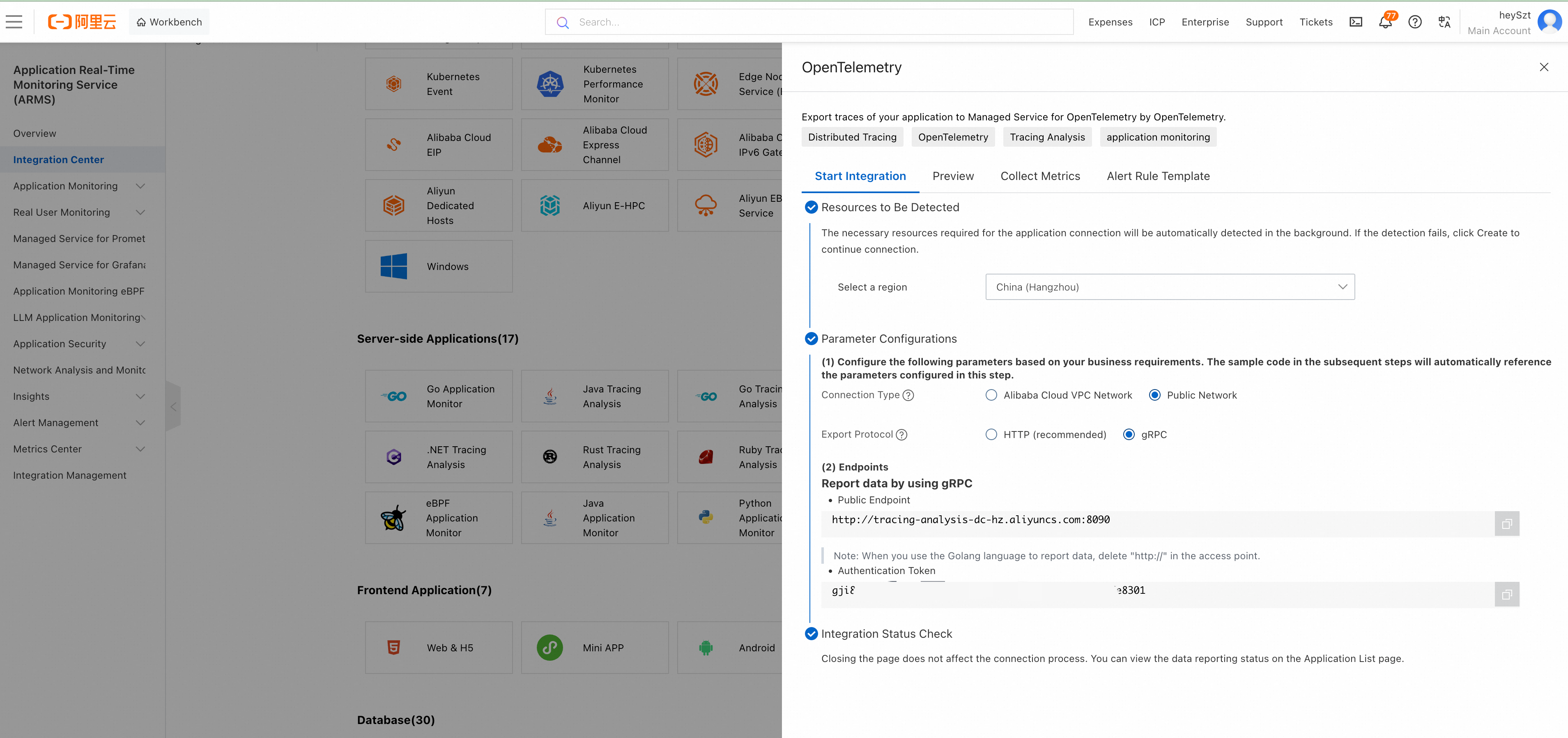Screen dimensions: 1568x738
Task: Click the notification bell with 77 alerts
Action: (x=1385, y=22)
